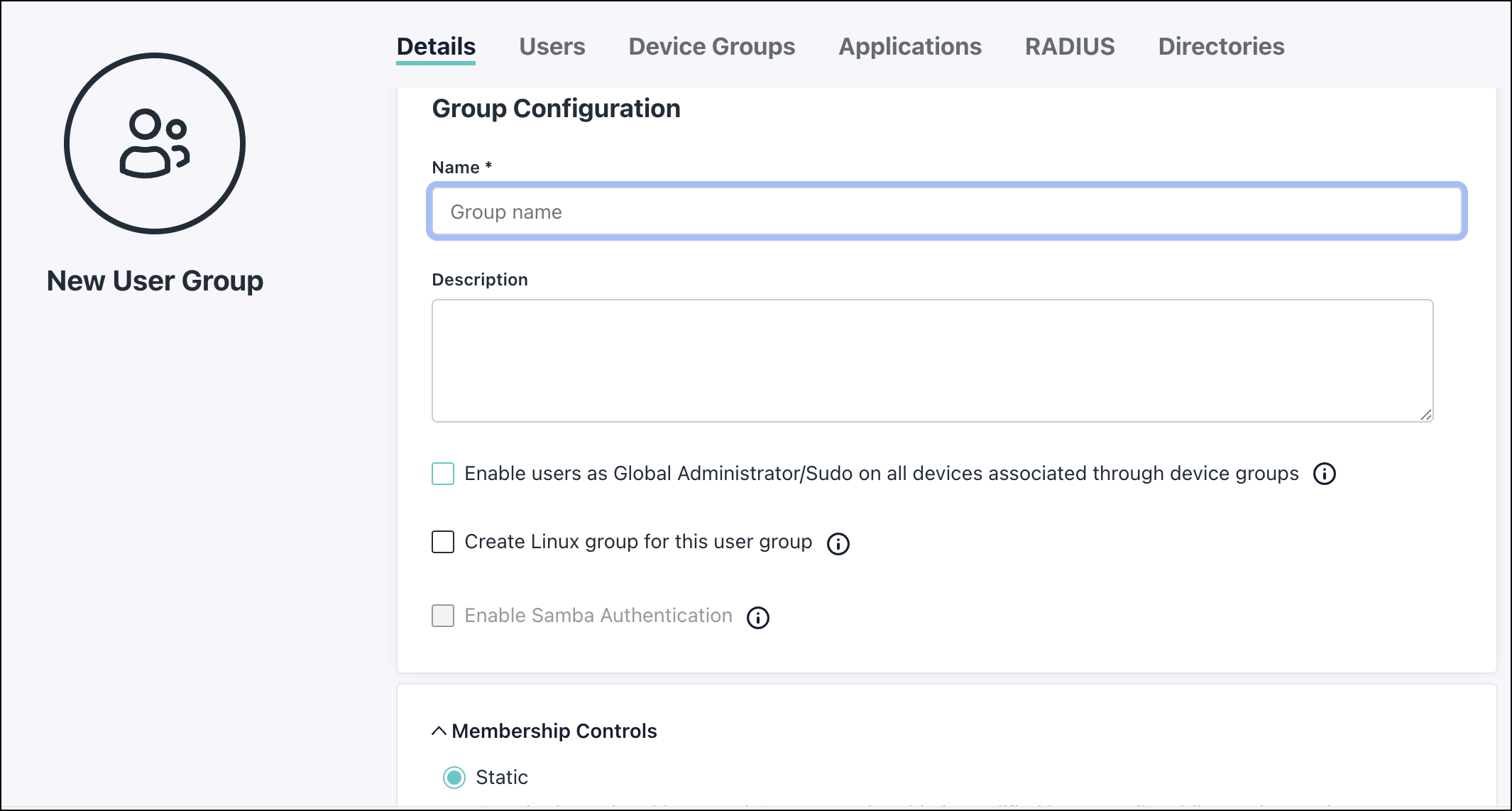Image resolution: width=1512 pixels, height=811 pixels.
Task: Select the Static membership radio button
Action: tap(454, 778)
